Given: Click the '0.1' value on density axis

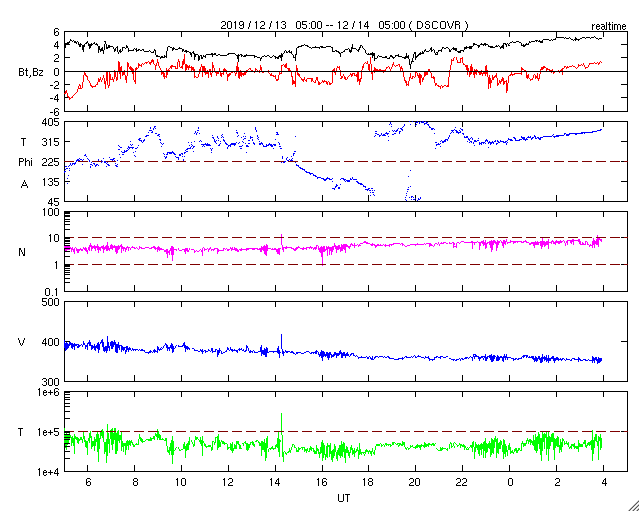Looking at the screenshot, I should (53, 292).
